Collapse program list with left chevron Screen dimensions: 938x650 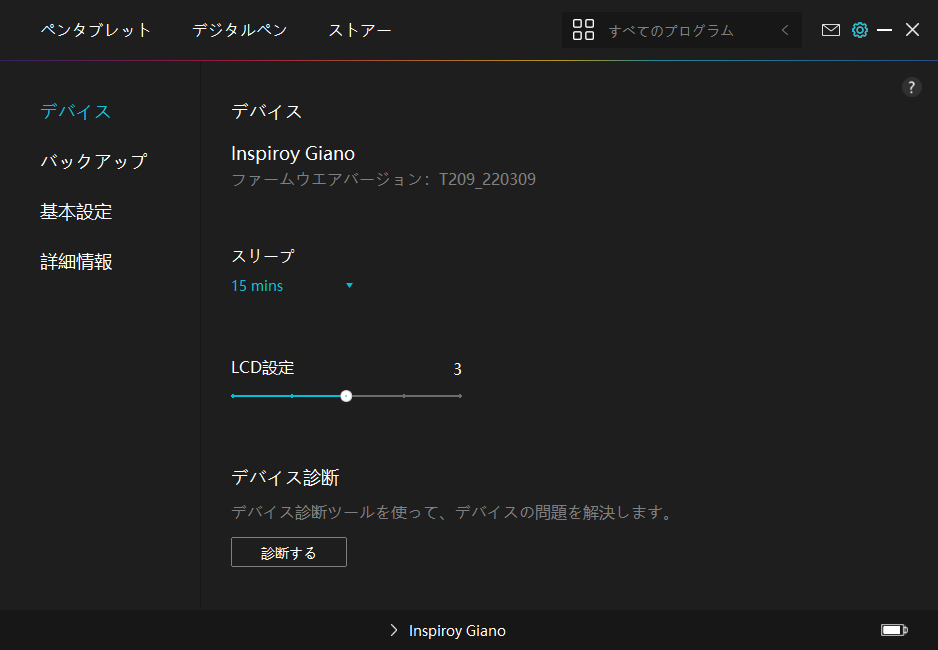click(785, 30)
